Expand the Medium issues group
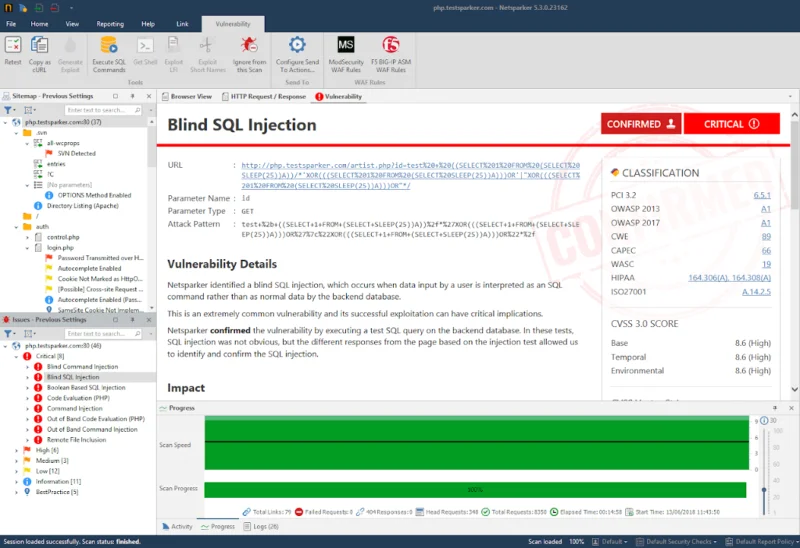Screen dimensions: 800x548 (x=16, y=460)
